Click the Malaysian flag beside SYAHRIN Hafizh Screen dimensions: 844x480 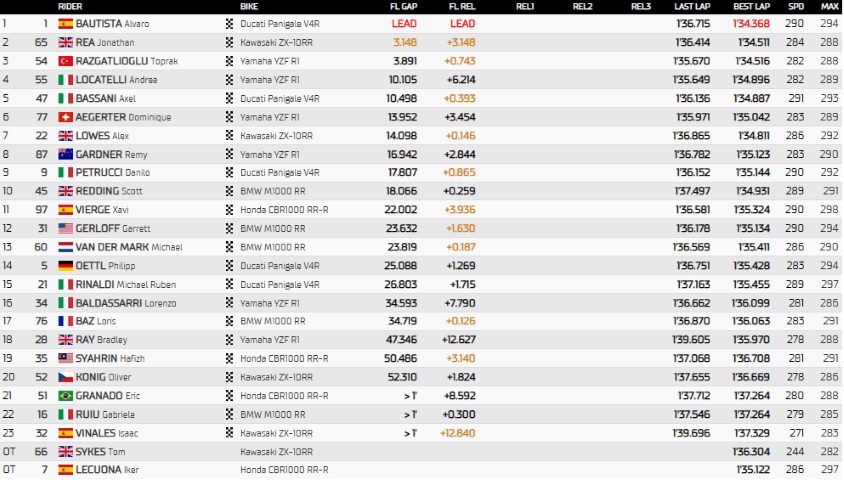[66, 358]
